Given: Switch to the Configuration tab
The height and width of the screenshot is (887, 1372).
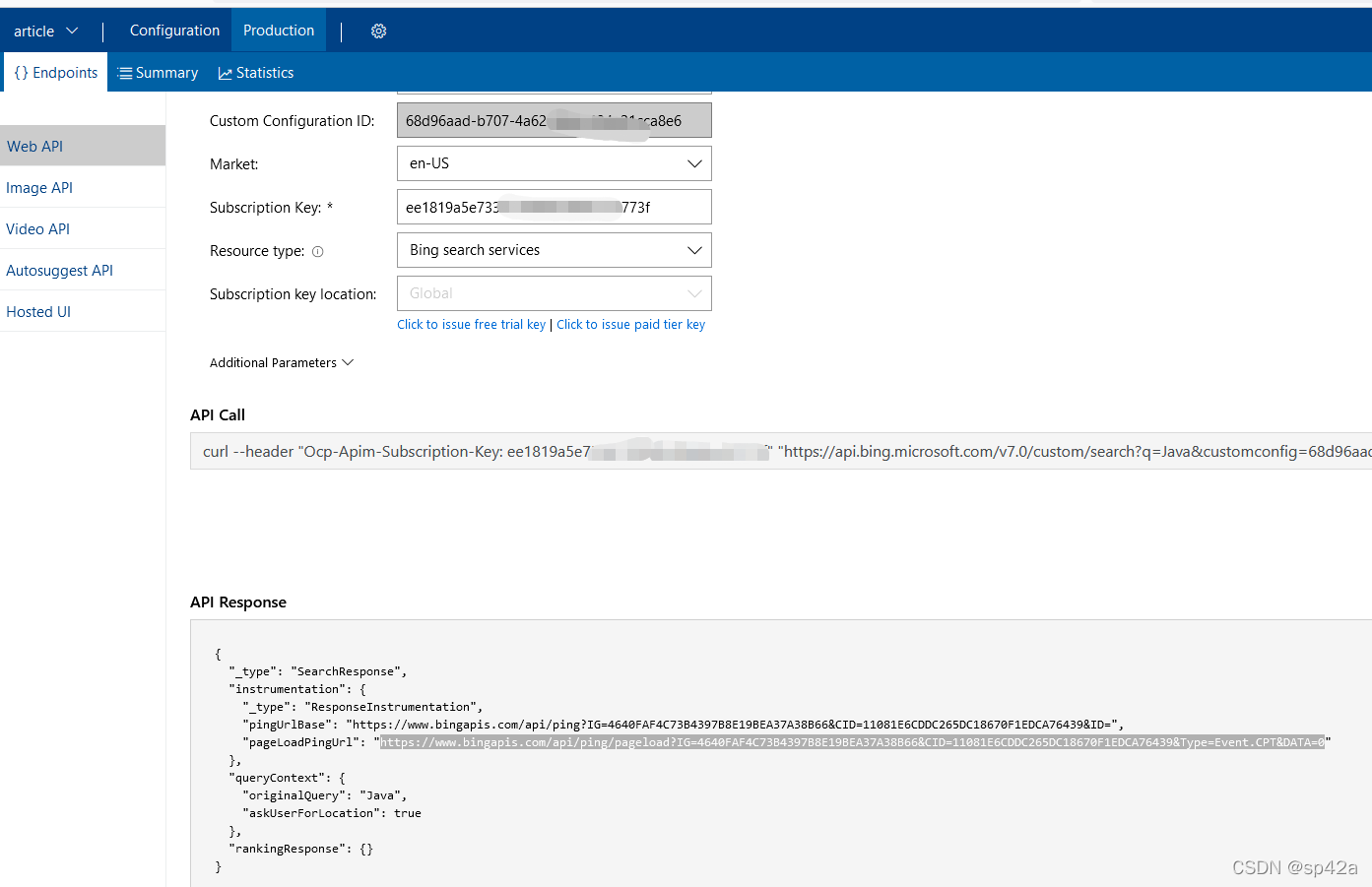Looking at the screenshot, I should pos(174,31).
